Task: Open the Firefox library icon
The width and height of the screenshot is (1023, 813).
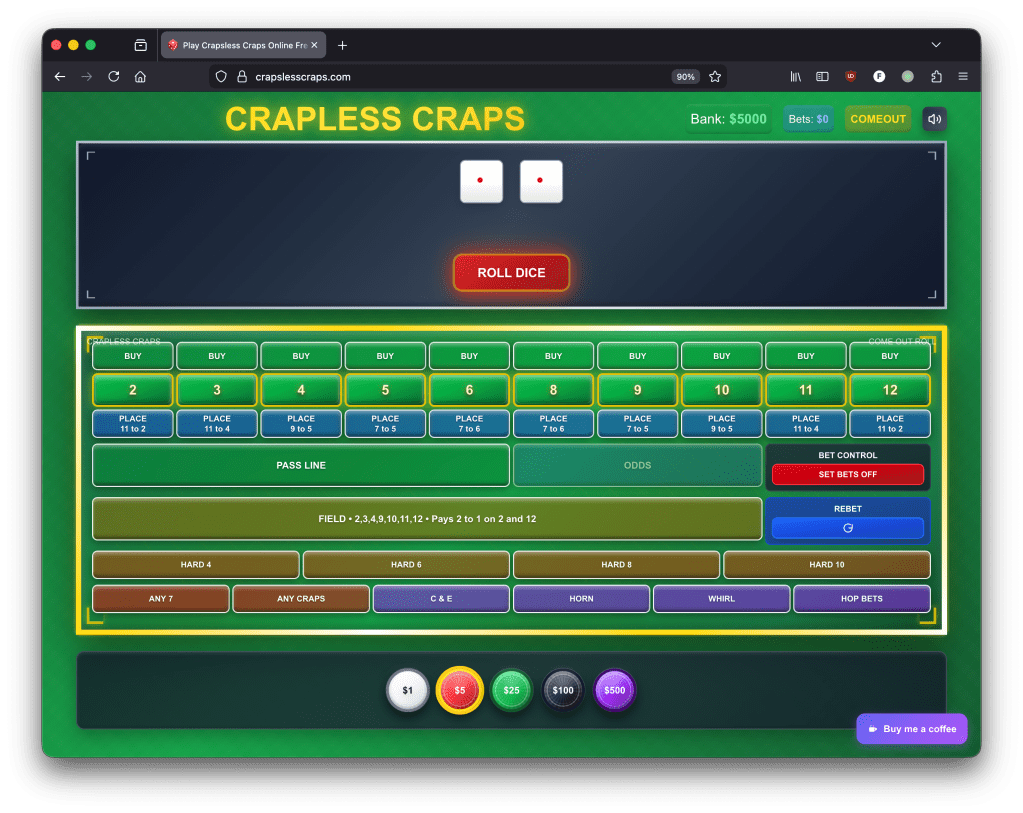Action: click(794, 76)
